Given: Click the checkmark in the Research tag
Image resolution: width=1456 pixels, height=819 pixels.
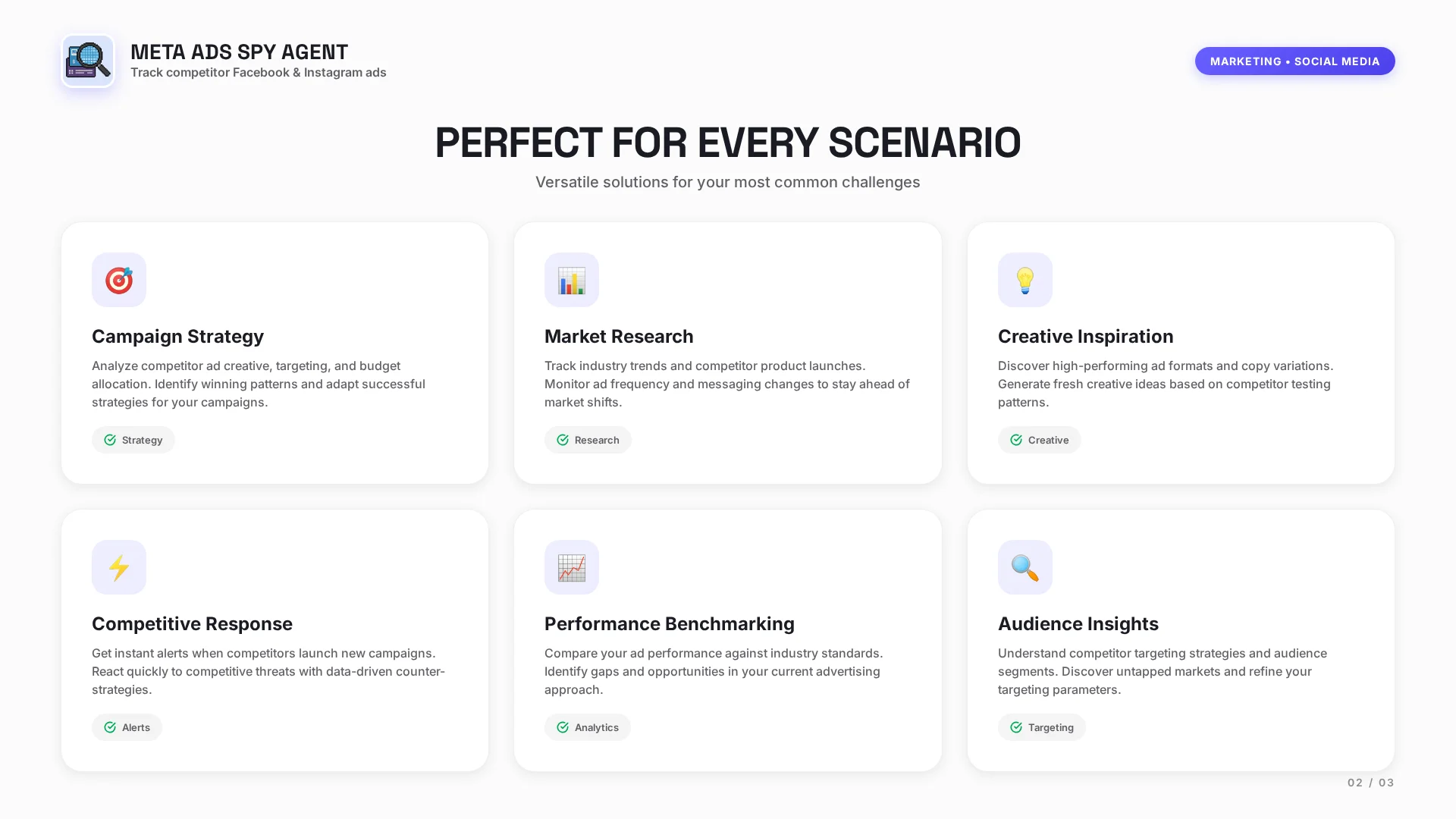Looking at the screenshot, I should coord(563,440).
